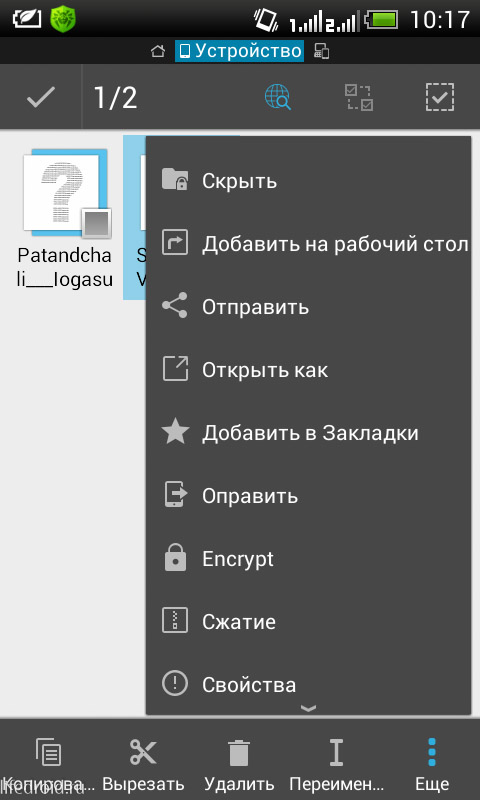Select Открыть как menu entry
Image resolution: width=480 pixels, height=800 pixels.
[308, 370]
